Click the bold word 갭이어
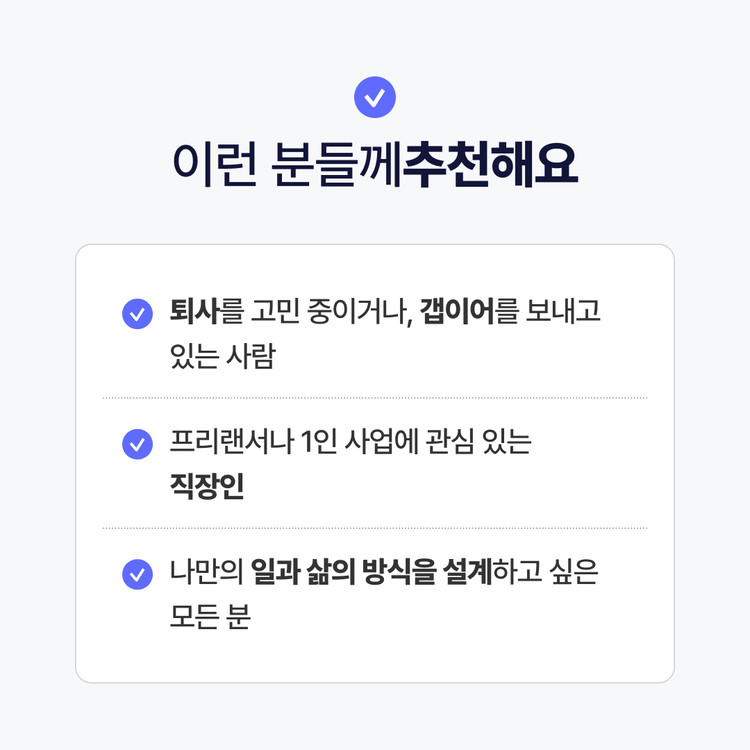 [457, 314]
